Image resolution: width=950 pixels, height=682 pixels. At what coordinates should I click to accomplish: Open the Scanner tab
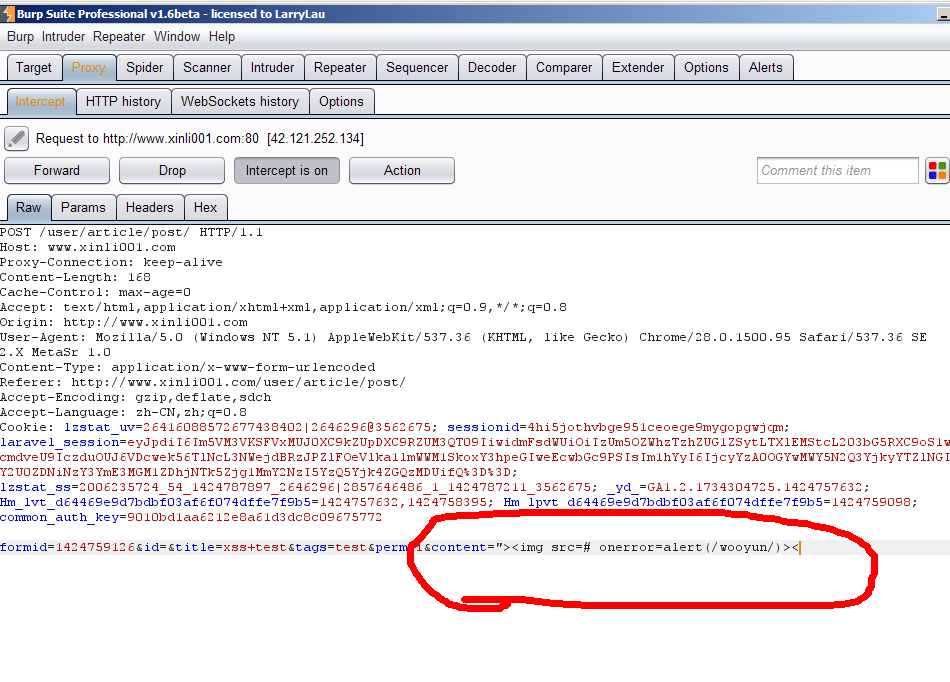(207, 67)
